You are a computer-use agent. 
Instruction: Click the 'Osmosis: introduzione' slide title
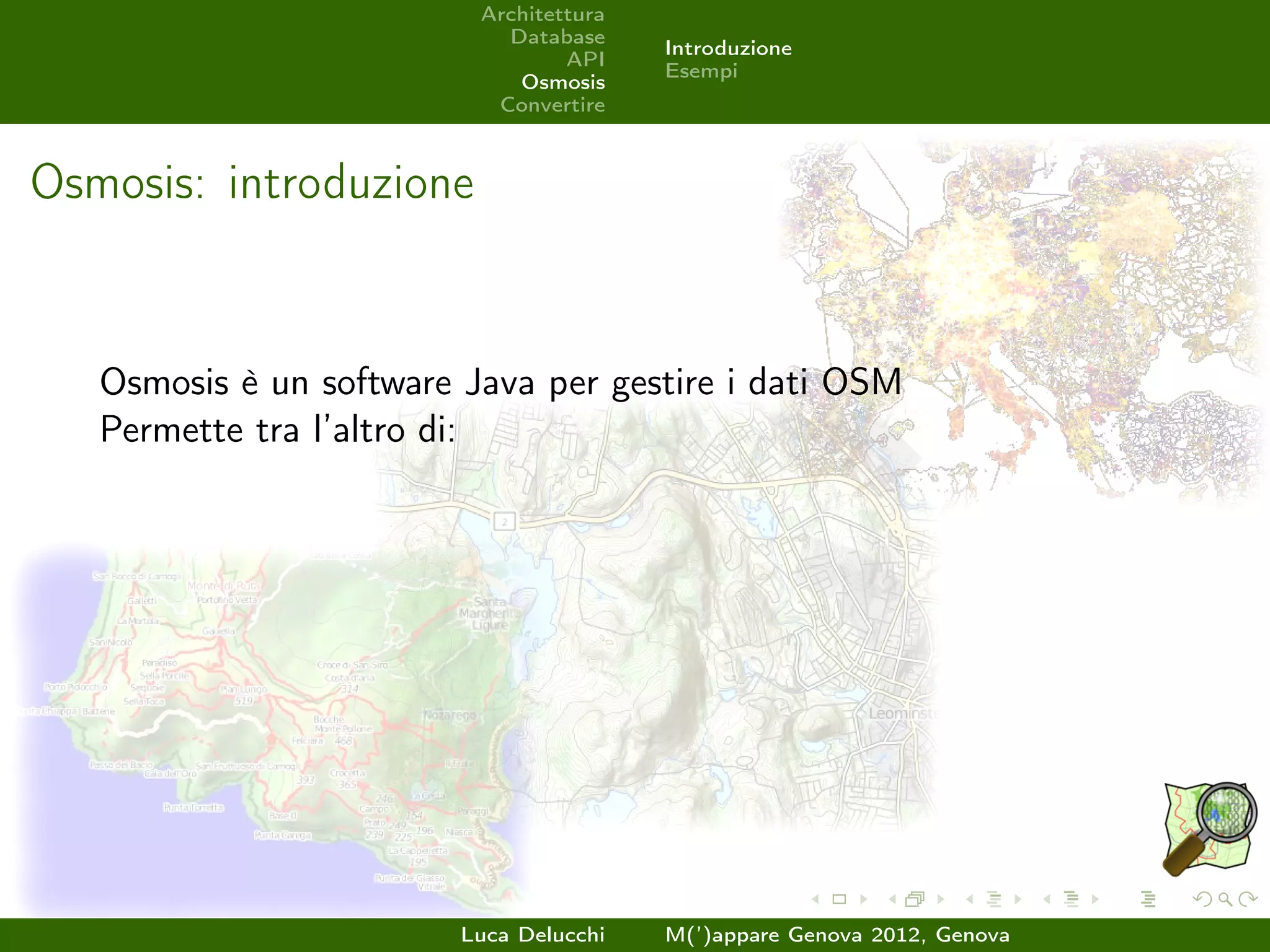pos(252,183)
